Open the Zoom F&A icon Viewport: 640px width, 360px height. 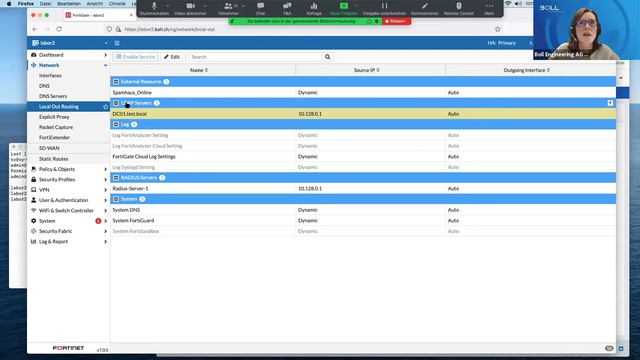[x=287, y=6]
